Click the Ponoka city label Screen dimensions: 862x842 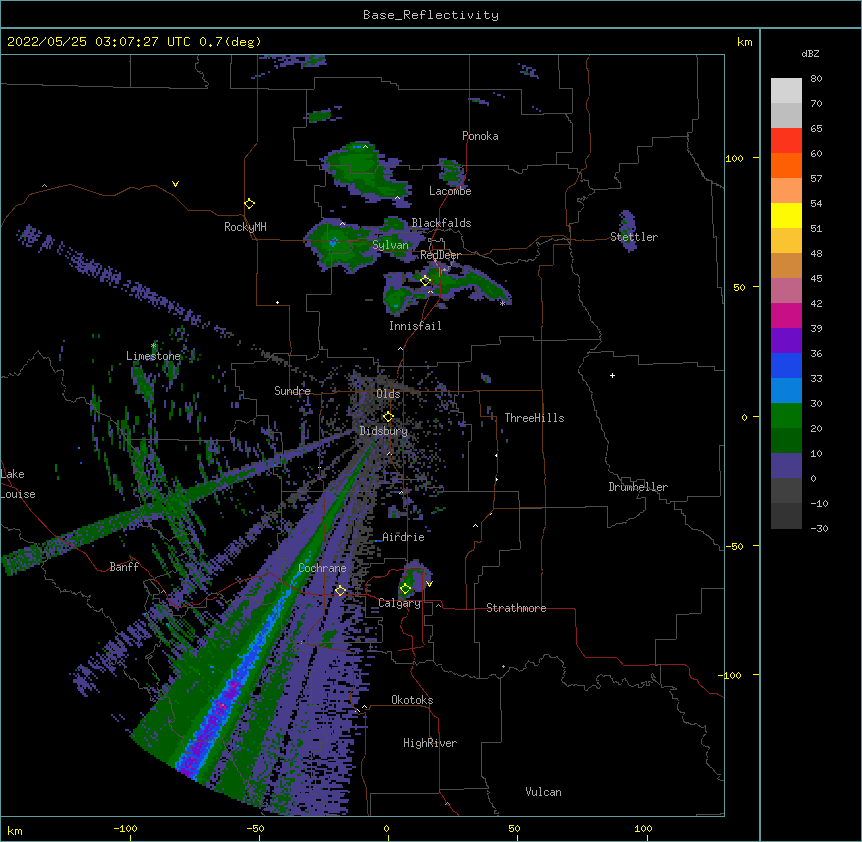coord(480,136)
